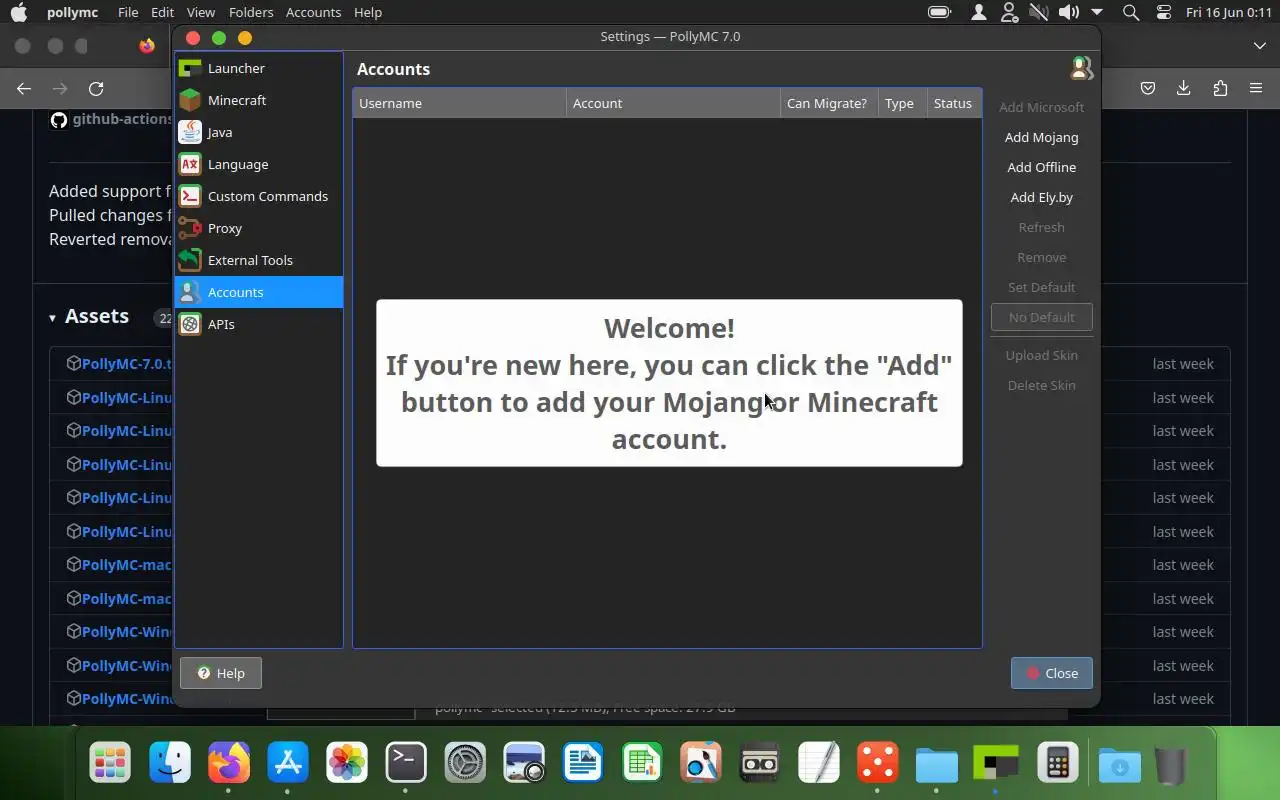The height and width of the screenshot is (800, 1280).
Task: Open browser extensions puzzle icon
Action: pos(1220,88)
